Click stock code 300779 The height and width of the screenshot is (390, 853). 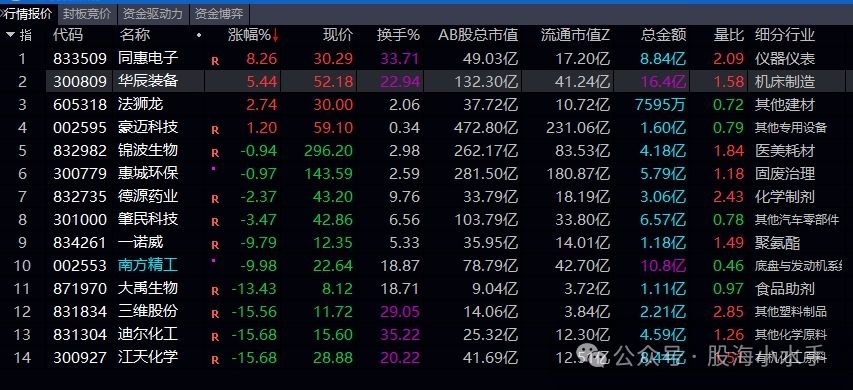coord(80,174)
